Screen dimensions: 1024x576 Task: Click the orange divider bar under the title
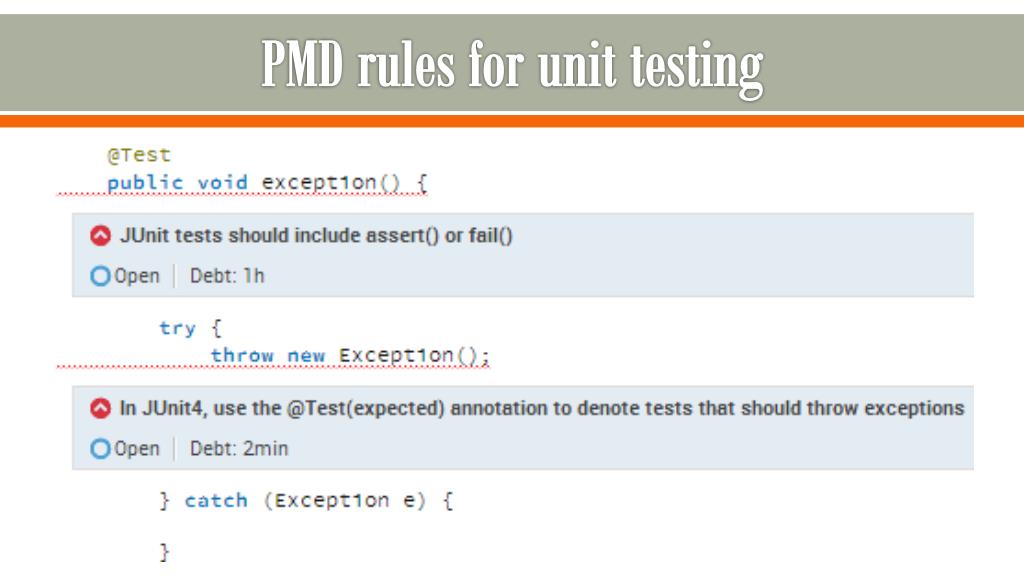pos(512,121)
